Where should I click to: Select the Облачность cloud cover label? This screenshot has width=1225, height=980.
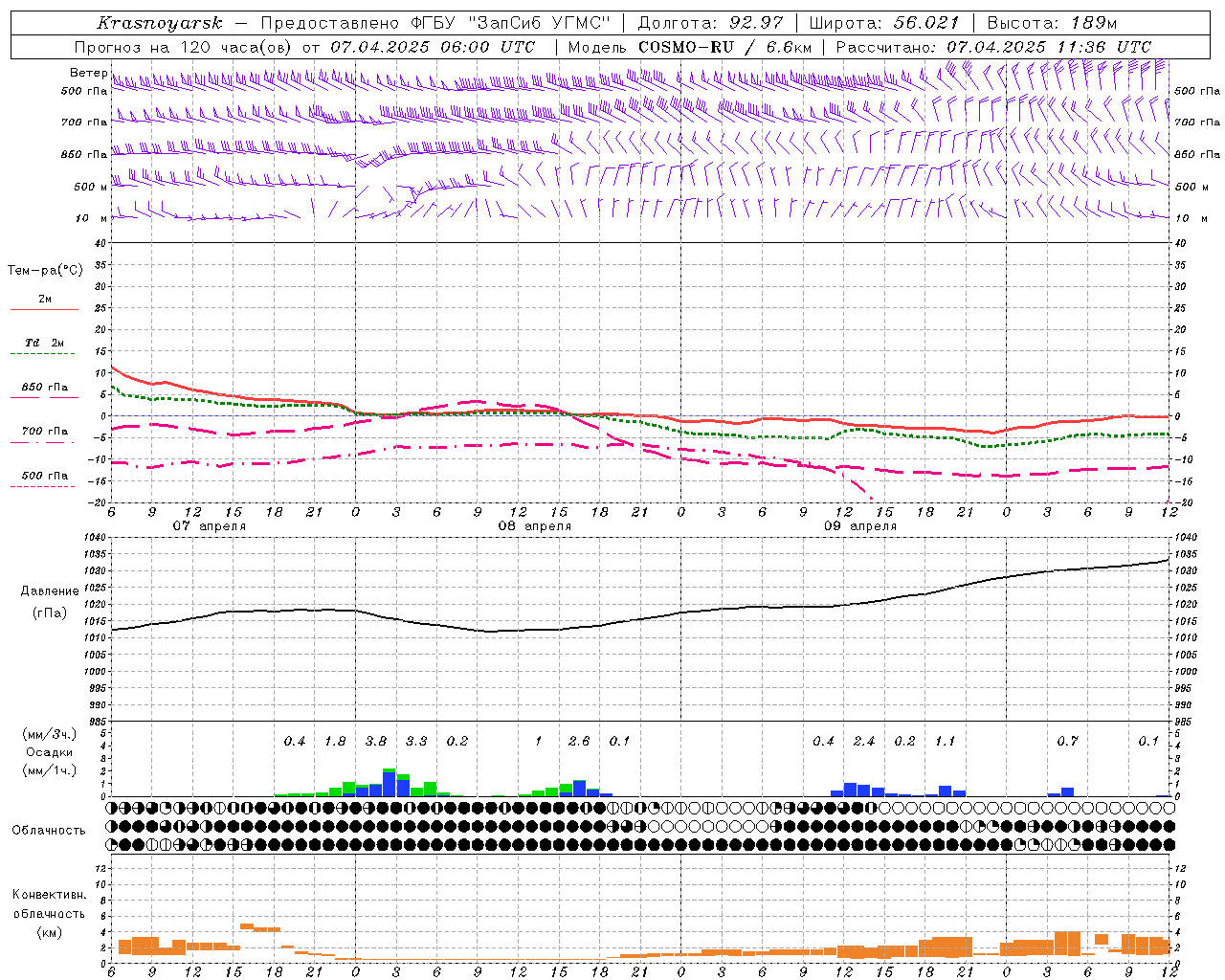click(49, 831)
